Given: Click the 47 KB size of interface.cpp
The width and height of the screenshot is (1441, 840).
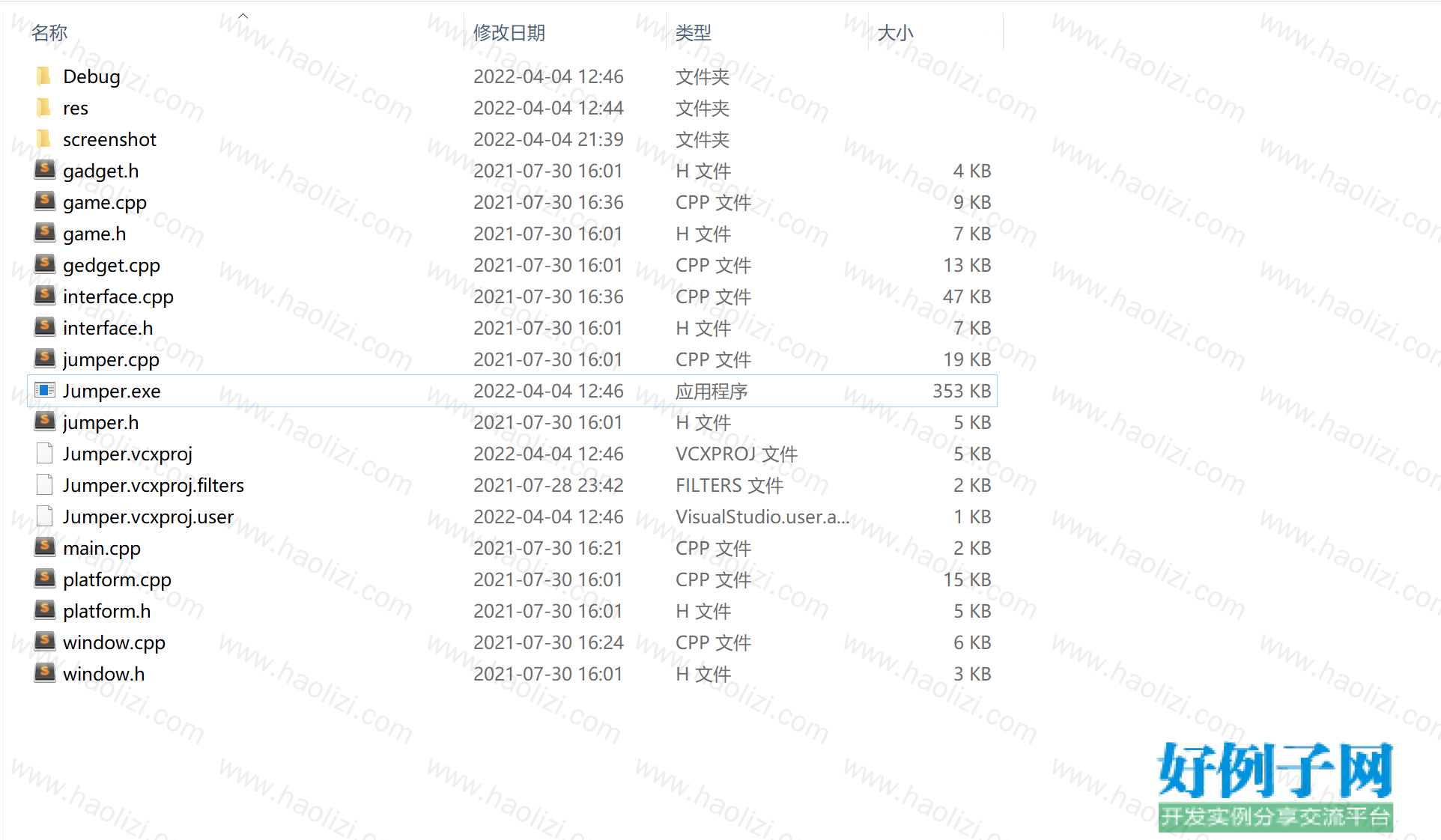Looking at the screenshot, I should click(967, 296).
